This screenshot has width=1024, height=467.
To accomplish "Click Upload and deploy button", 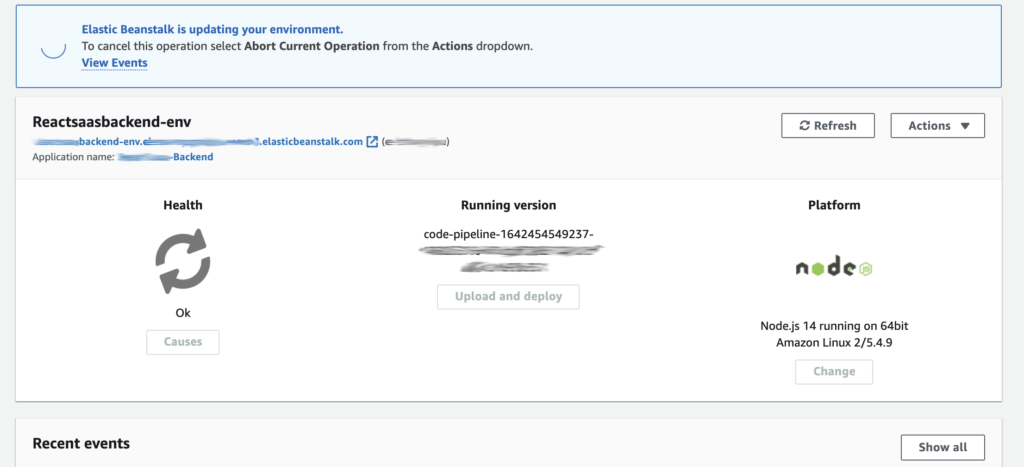I will point(508,297).
